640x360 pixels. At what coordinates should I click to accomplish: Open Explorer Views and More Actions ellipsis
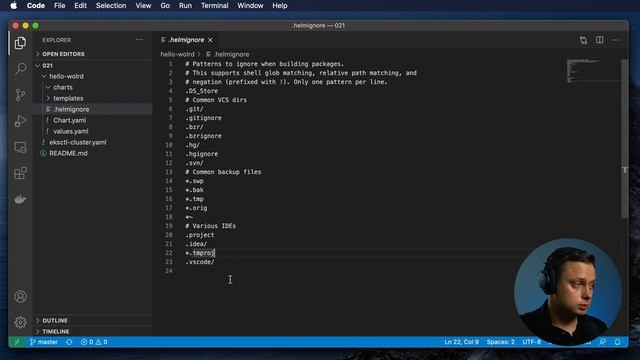coord(140,40)
